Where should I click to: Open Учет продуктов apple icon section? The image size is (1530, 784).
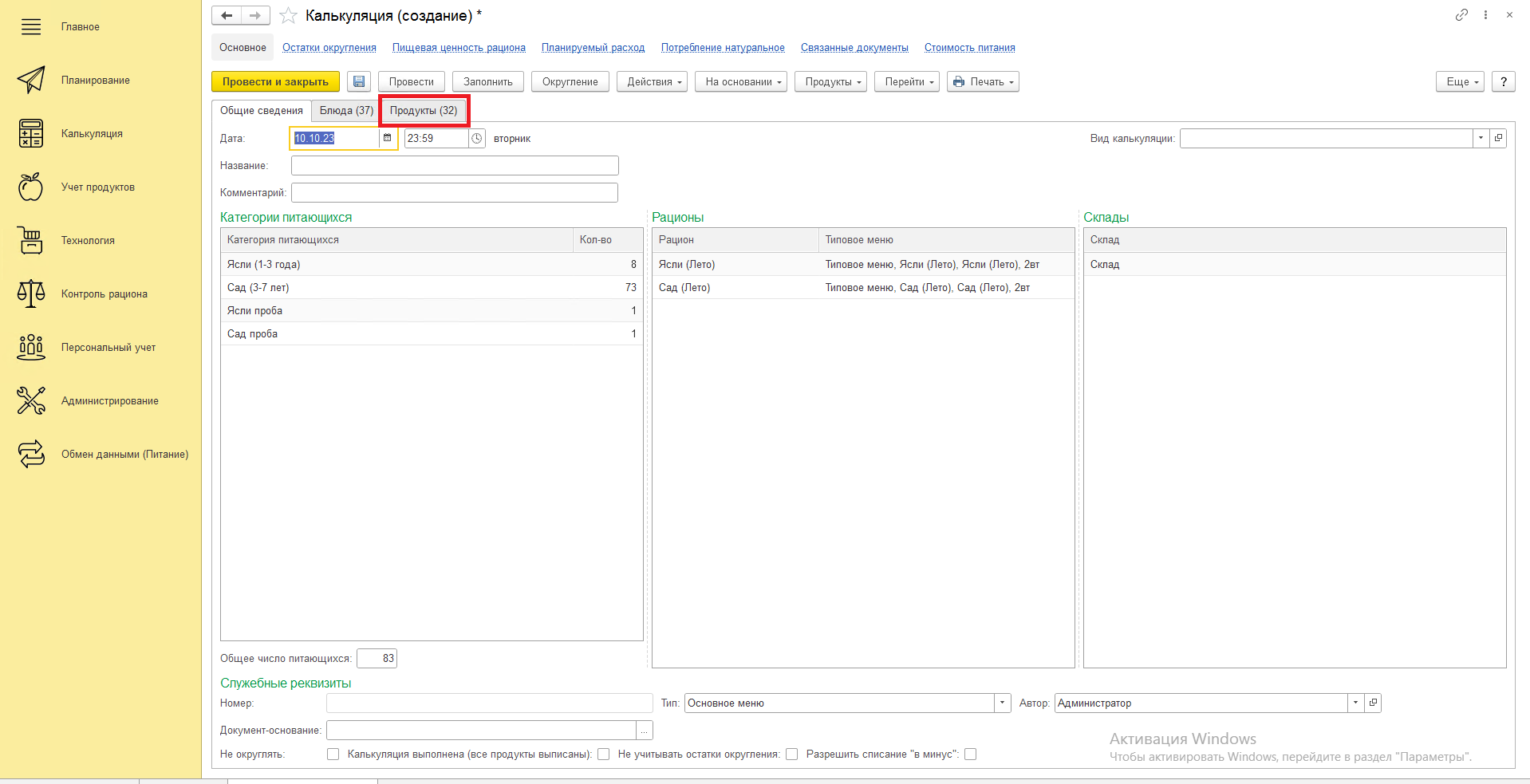[31, 187]
